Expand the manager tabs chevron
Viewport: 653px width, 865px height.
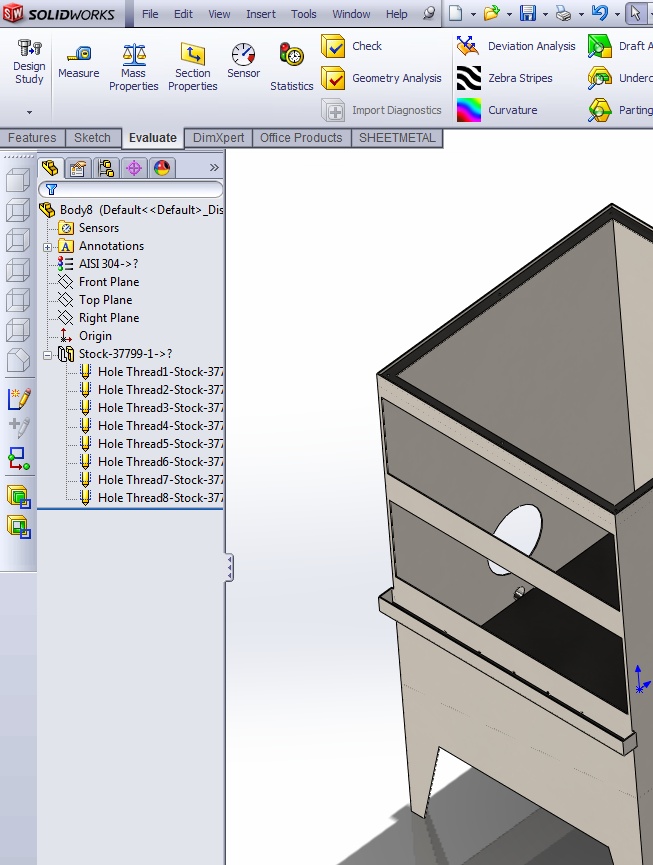[x=214, y=168]
